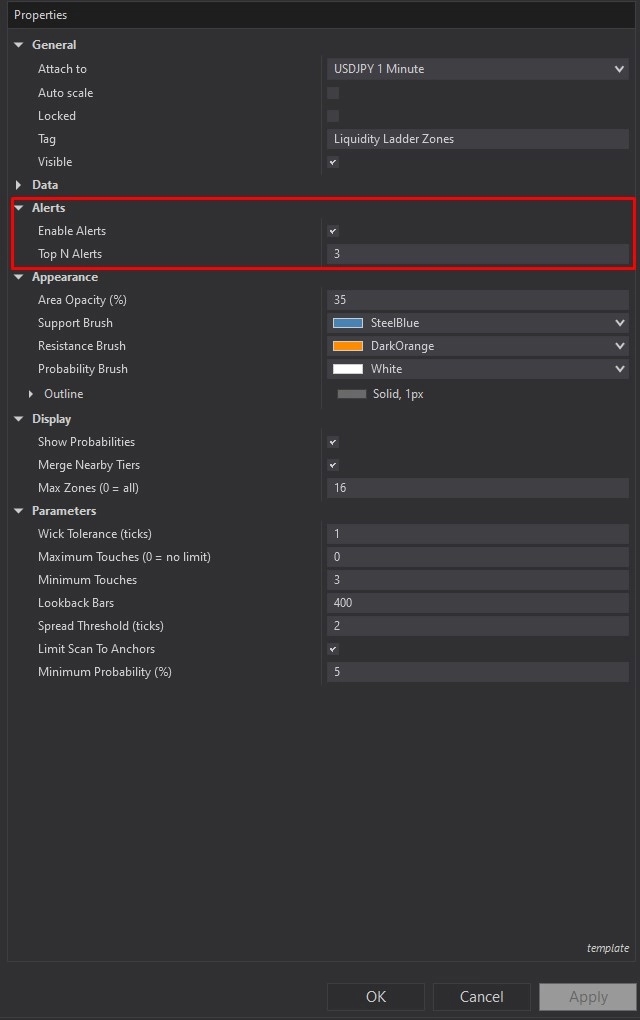Expand the Outline sub-property
This screenshot has height=1020, width=640.
tap(31, 394)
